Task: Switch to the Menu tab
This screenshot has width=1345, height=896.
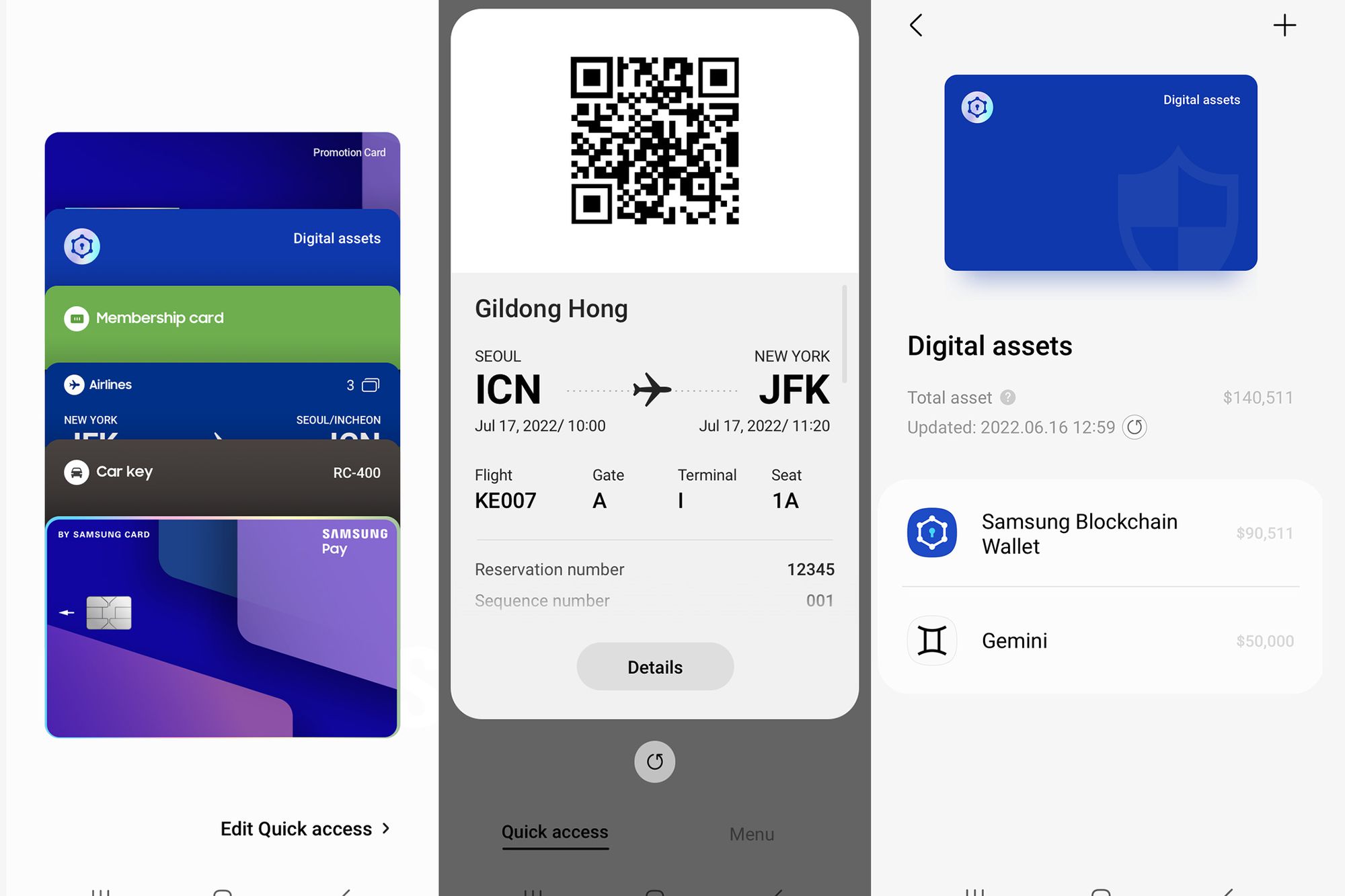Action: [752, 830]
